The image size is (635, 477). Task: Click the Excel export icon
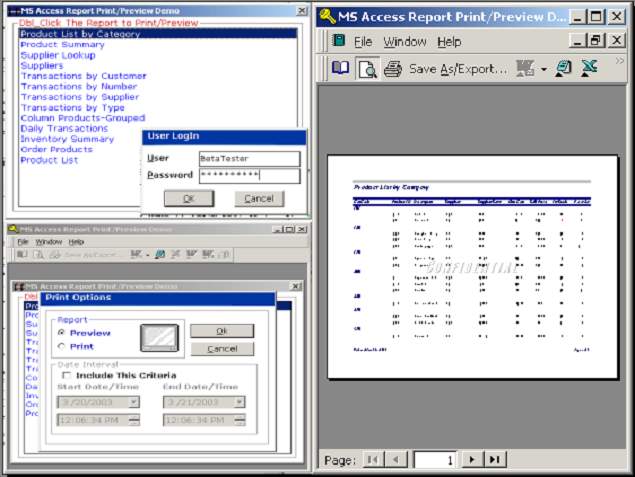pyautogui.click(x=590, y=69)
